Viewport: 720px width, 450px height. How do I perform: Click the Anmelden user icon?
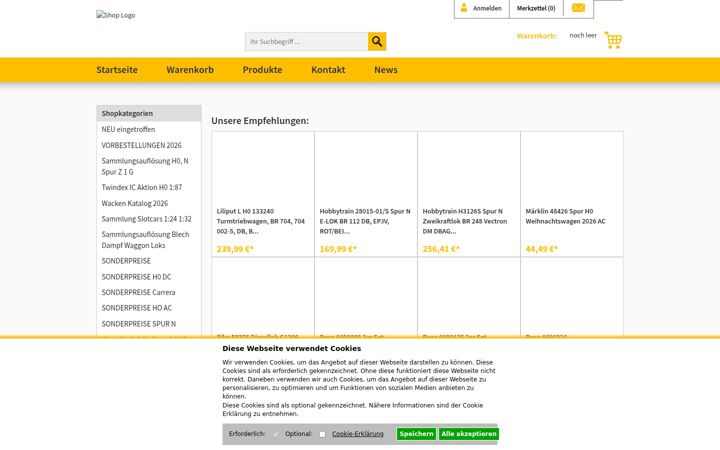pos(464,8)
